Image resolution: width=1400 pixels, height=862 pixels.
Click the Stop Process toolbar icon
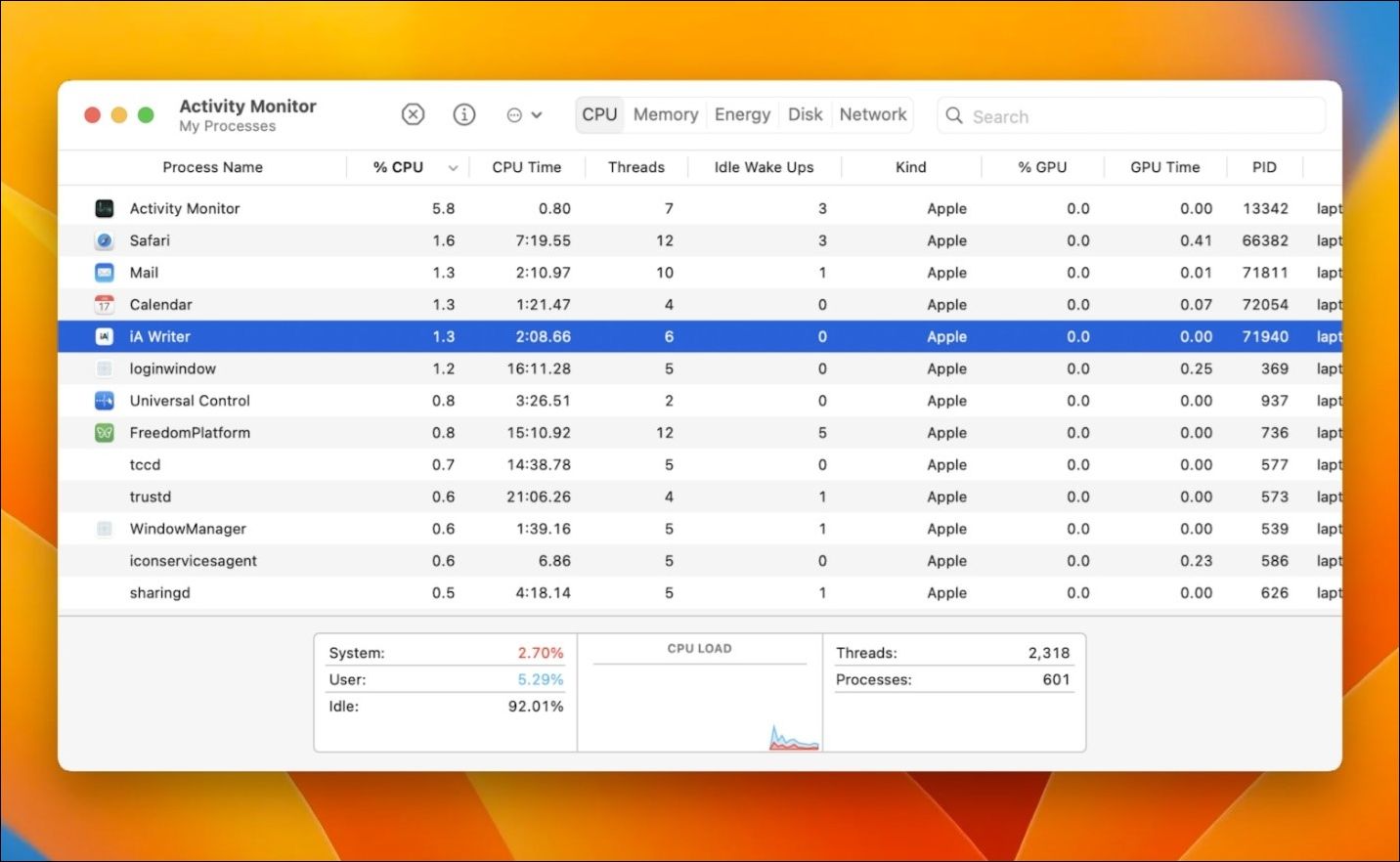tap(414, 115)
